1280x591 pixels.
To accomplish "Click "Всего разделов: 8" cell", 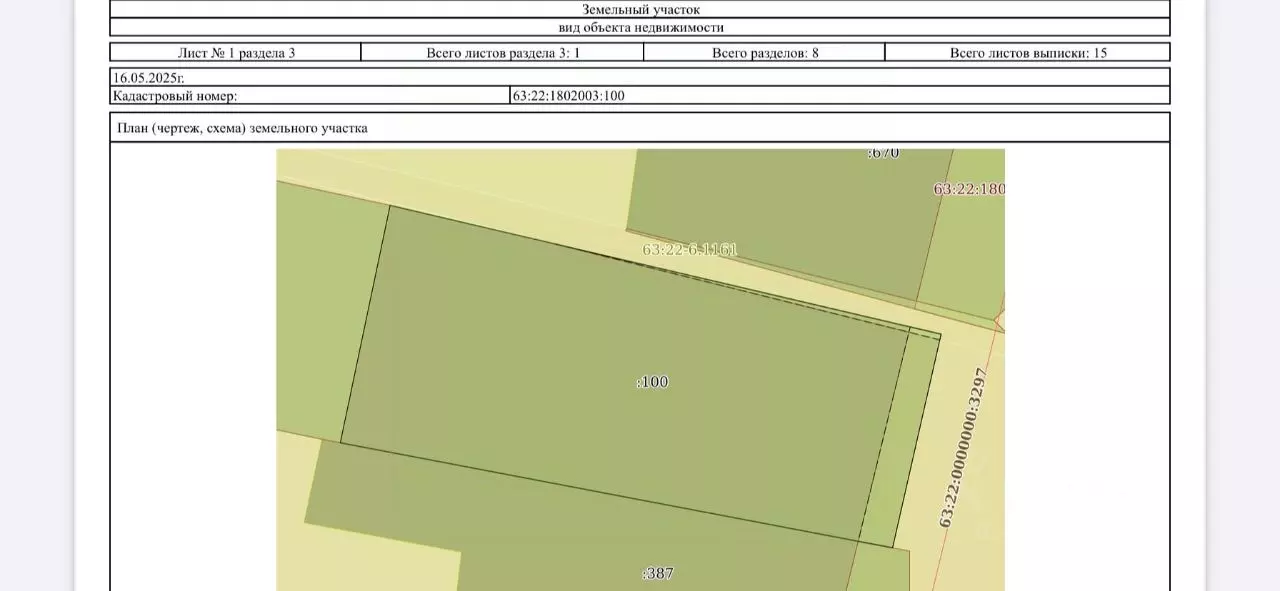I will [765, 53].
